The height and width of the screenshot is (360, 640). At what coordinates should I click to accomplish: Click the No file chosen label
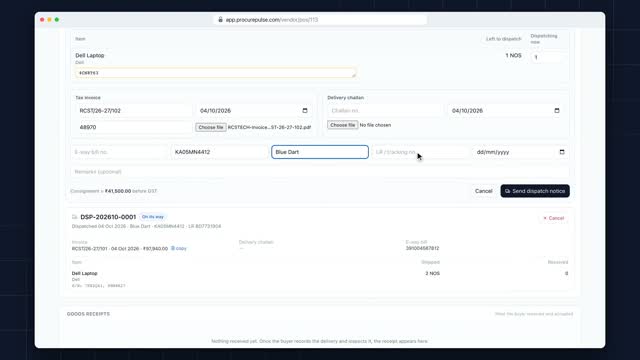375,125
